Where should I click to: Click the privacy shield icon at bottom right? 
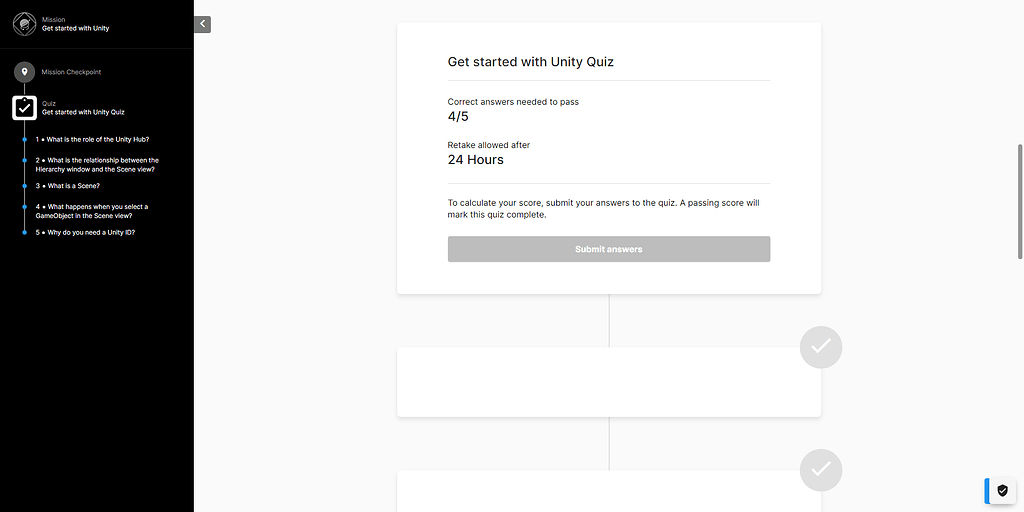coord(1003,490)
